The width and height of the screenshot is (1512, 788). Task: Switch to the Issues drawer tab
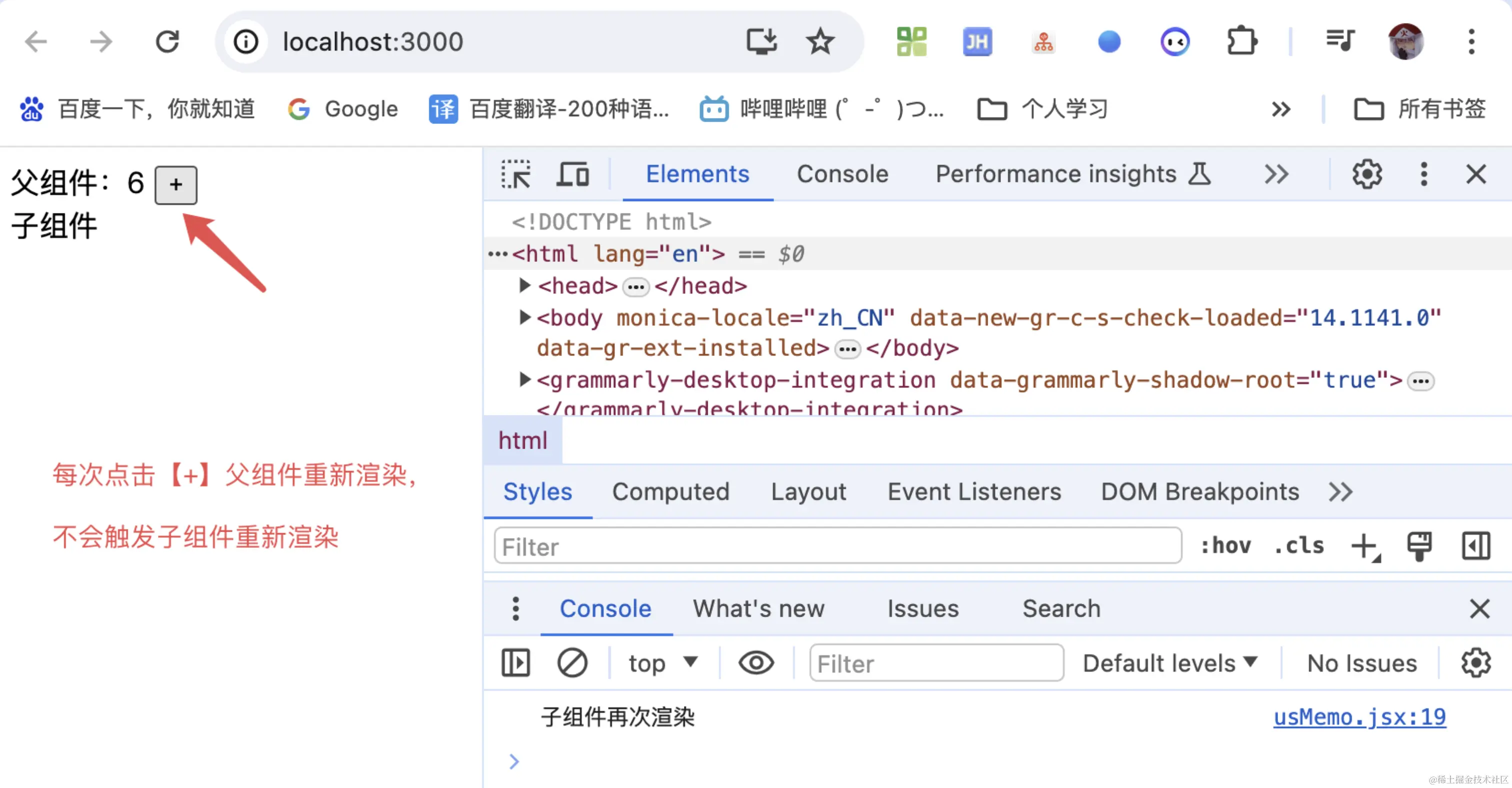click(922, 609)
